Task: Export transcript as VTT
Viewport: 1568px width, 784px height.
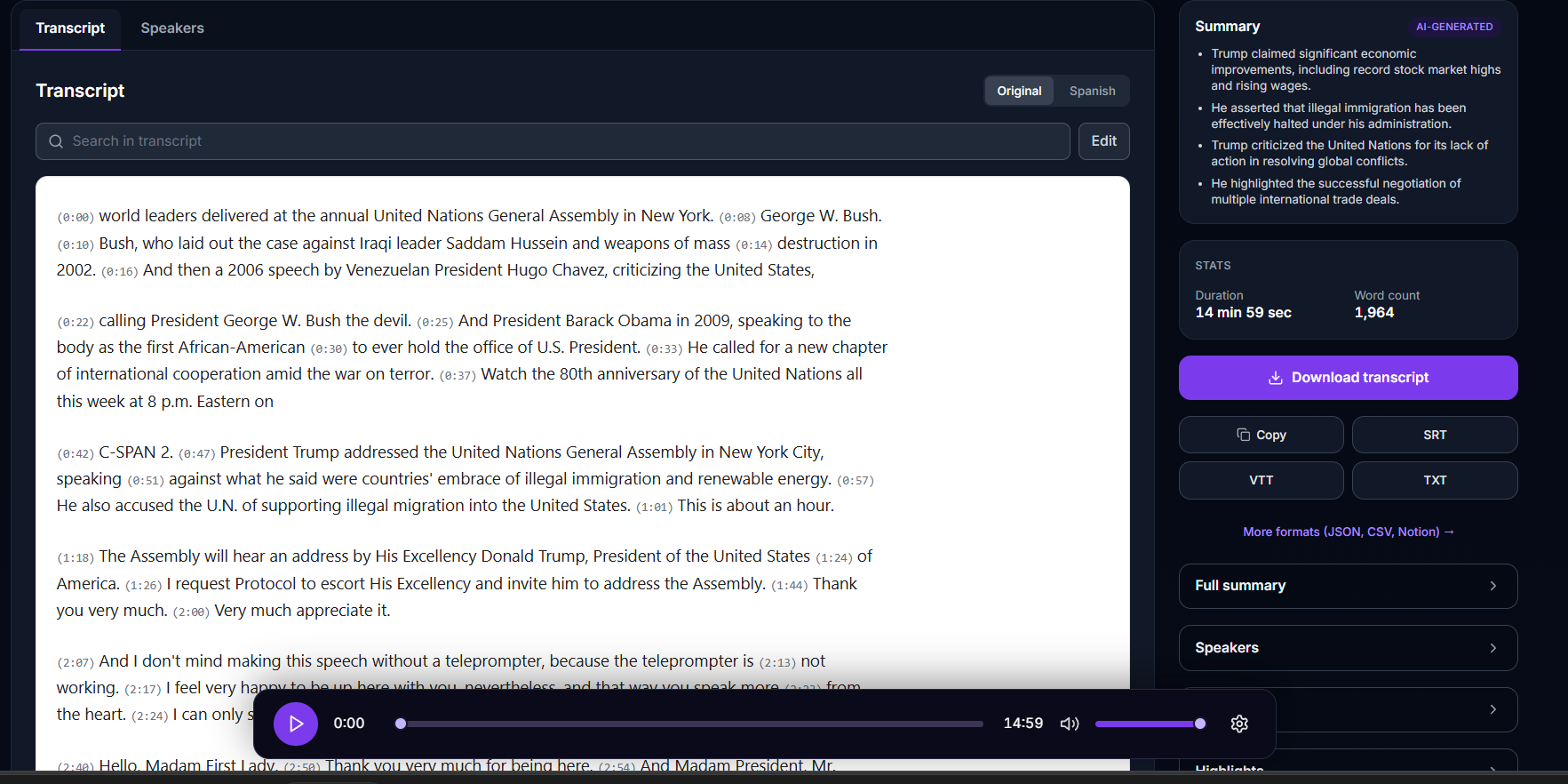Action: (1261, 480)
